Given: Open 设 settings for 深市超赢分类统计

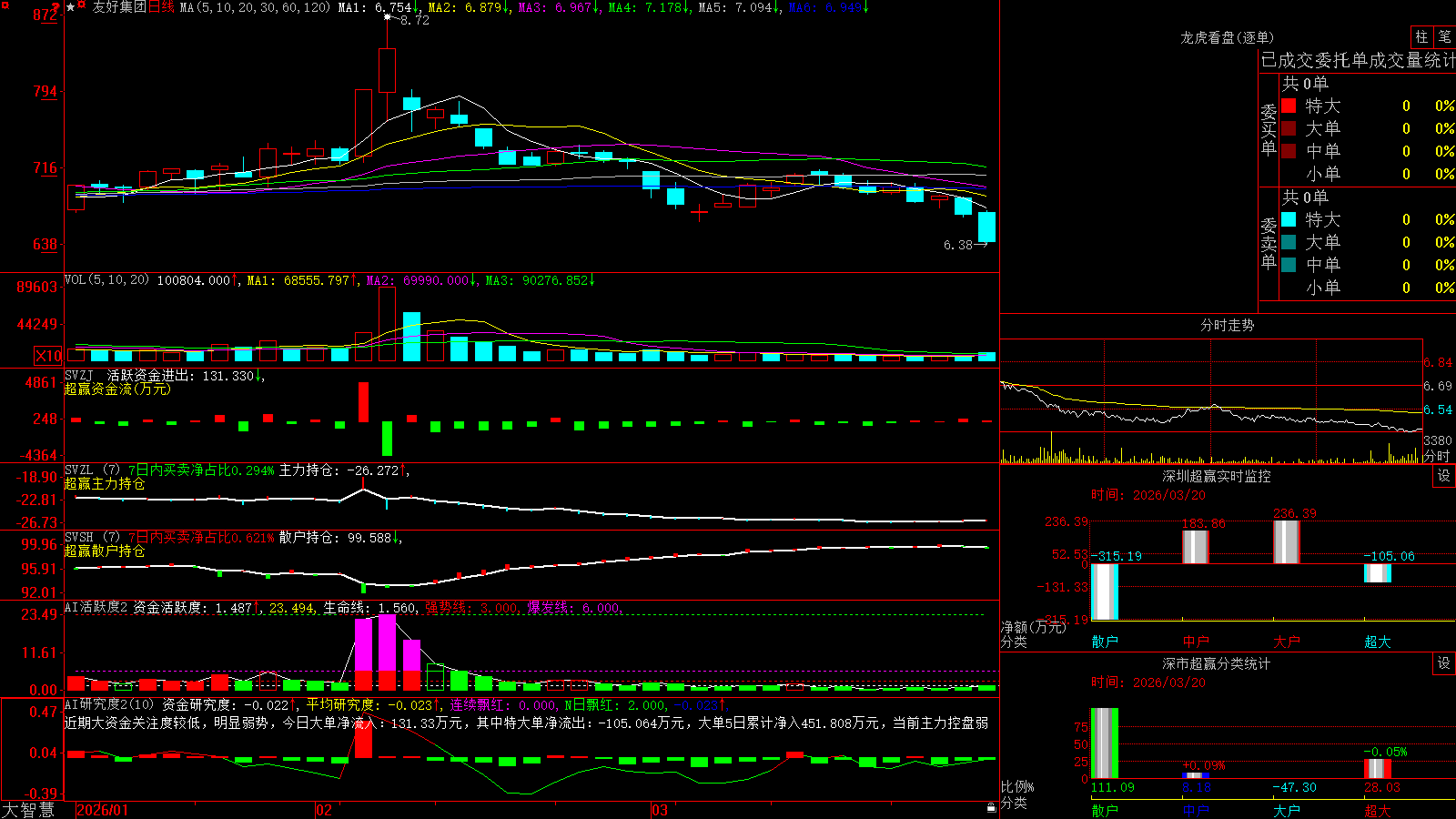Looking at the screenshot, I should [1444, 663].
